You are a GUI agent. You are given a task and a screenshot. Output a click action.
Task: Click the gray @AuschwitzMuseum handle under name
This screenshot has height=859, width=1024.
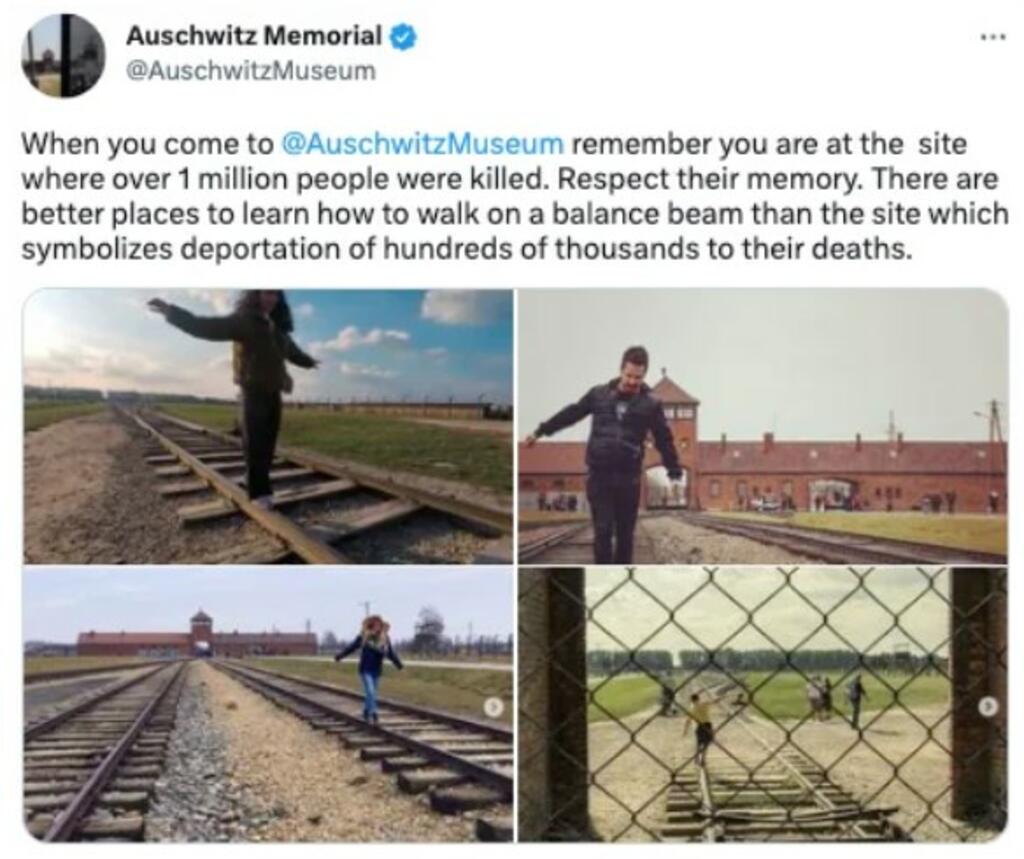point(250,71)
